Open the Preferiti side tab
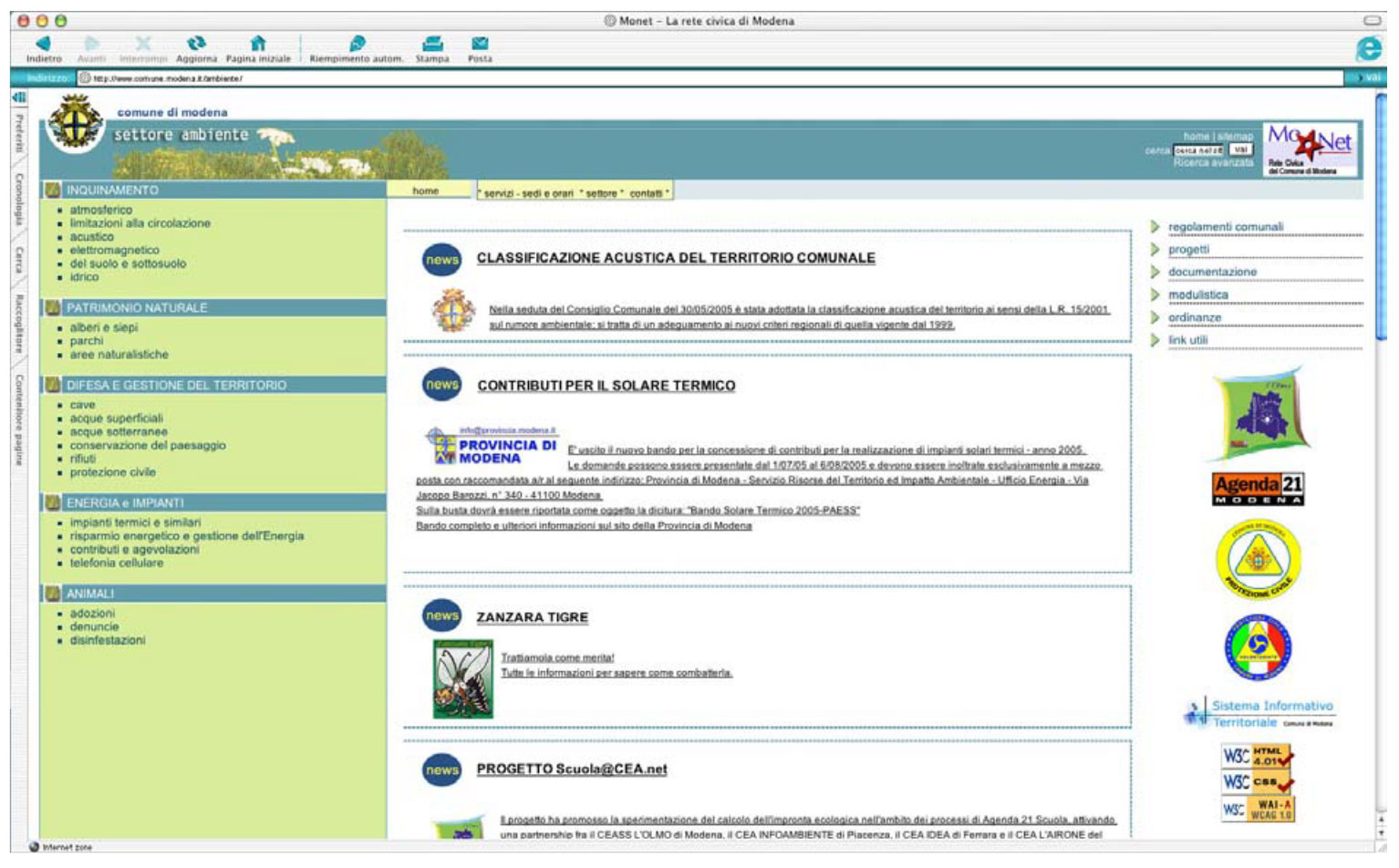Image resolution: width=1399 pixels, height=868 pixels. [18, 134]
